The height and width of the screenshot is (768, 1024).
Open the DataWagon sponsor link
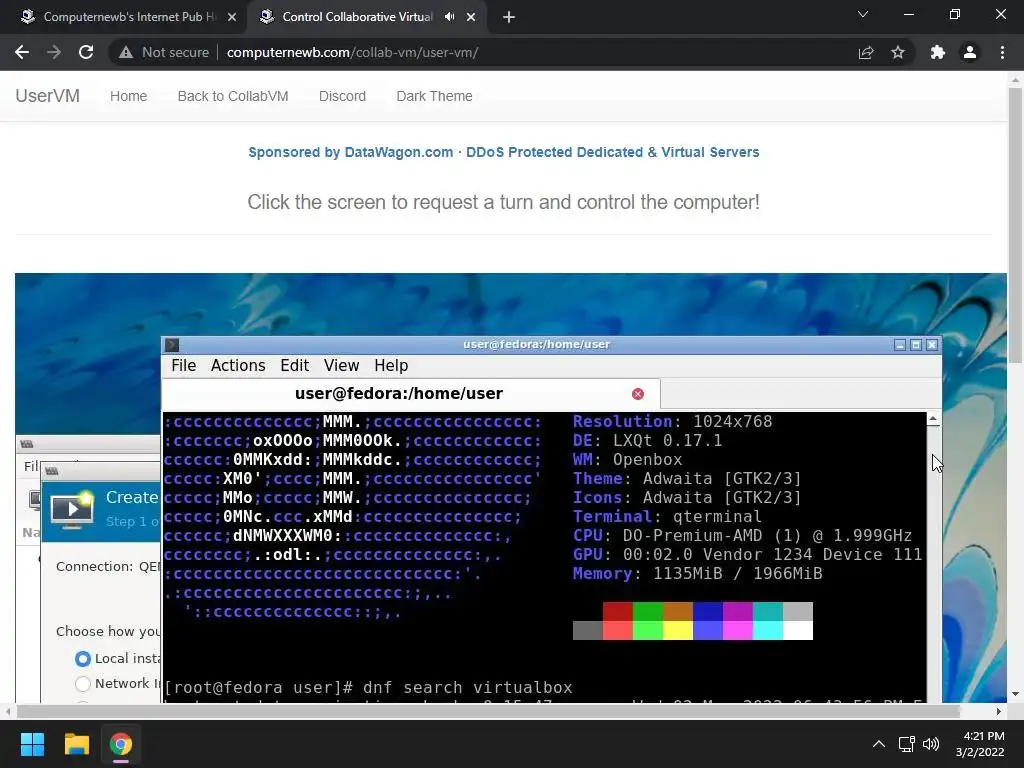(504, 152)
